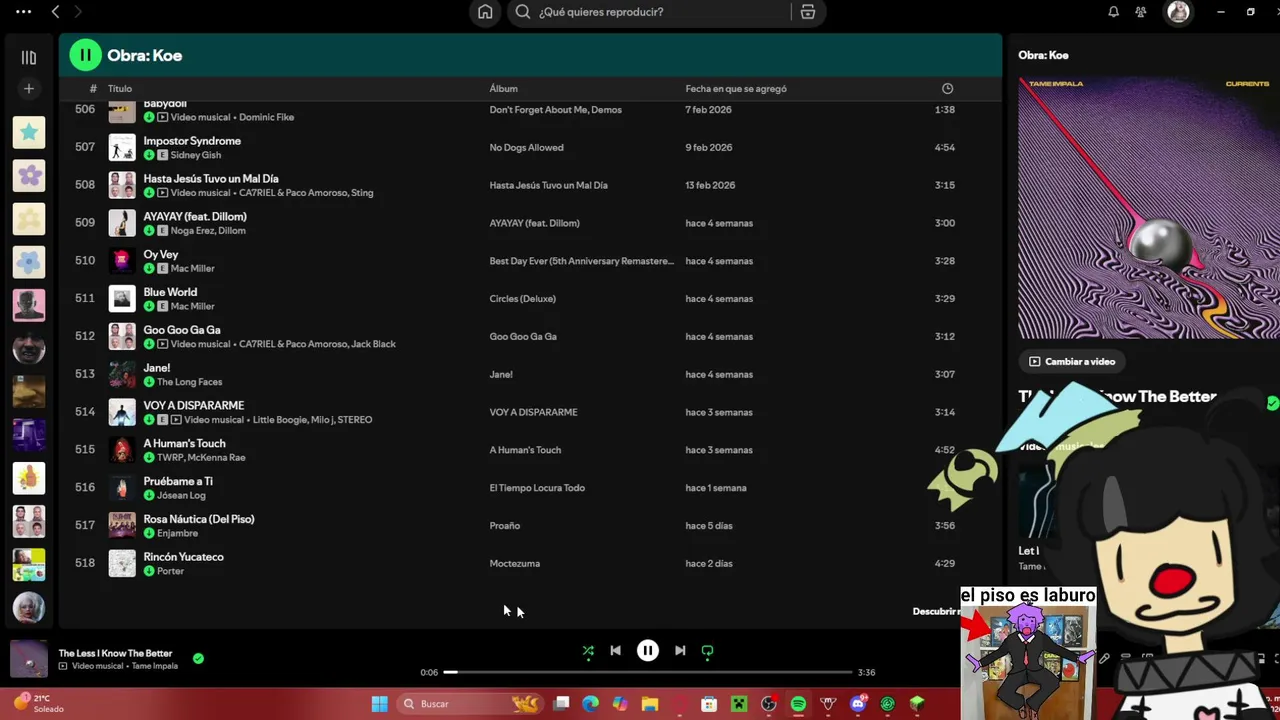Screen dimensions: 1280x720
Task: Open the Browse icon in search bar
Action: coord(808,12)
